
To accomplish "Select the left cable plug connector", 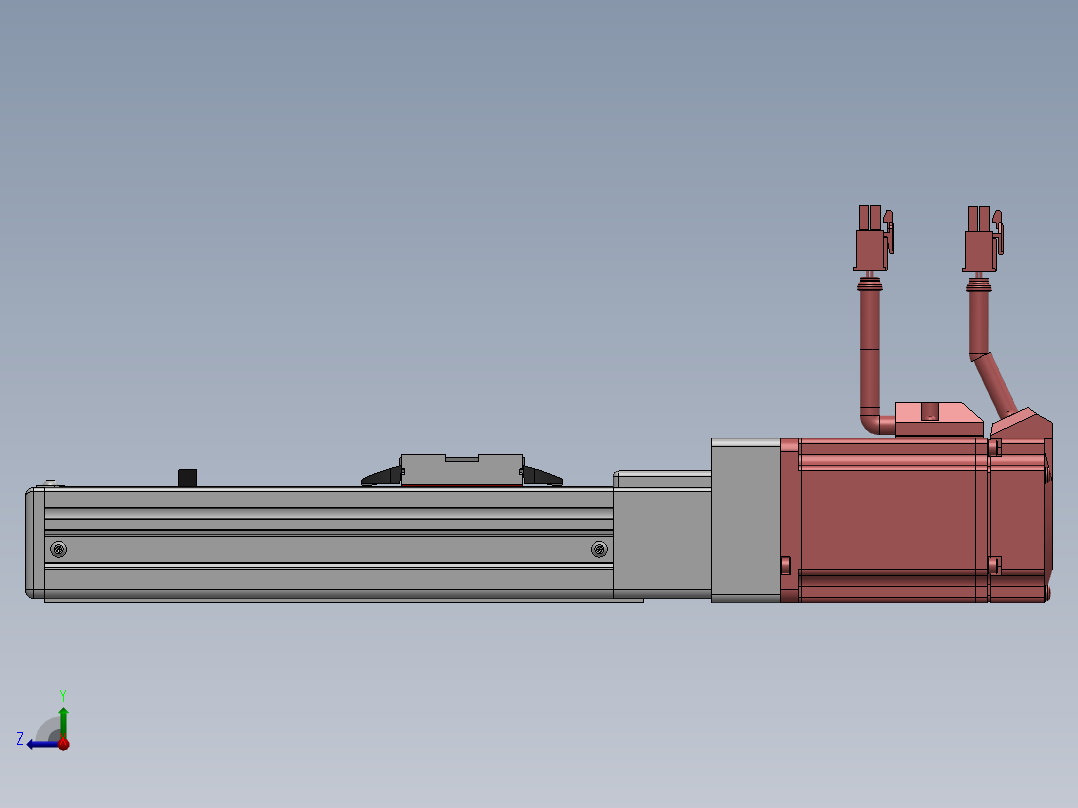I will (872, 239).
